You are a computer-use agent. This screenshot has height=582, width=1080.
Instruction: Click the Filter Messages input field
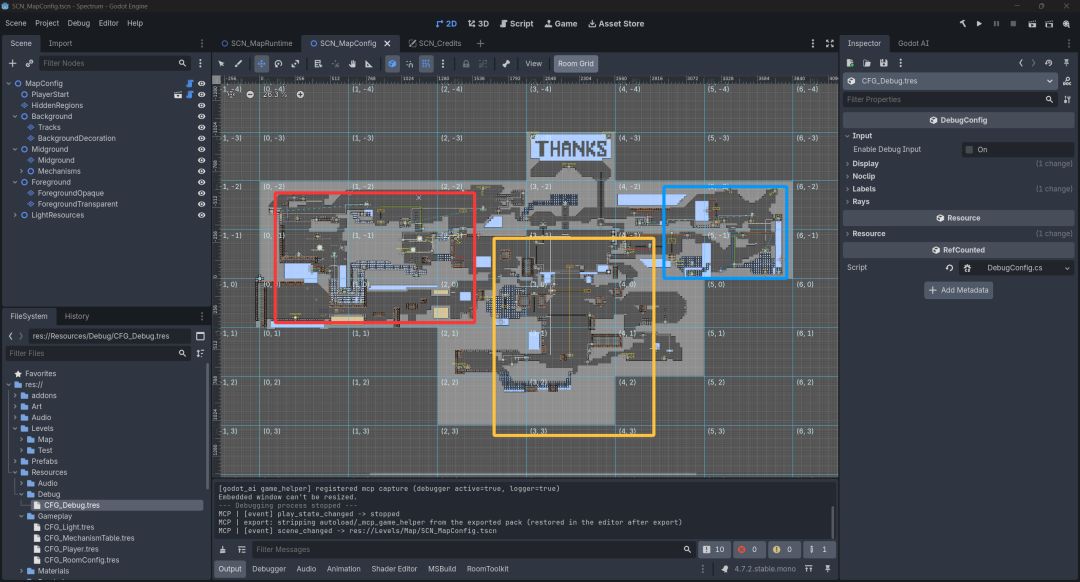pyautogui.click(x=466, y=550)
